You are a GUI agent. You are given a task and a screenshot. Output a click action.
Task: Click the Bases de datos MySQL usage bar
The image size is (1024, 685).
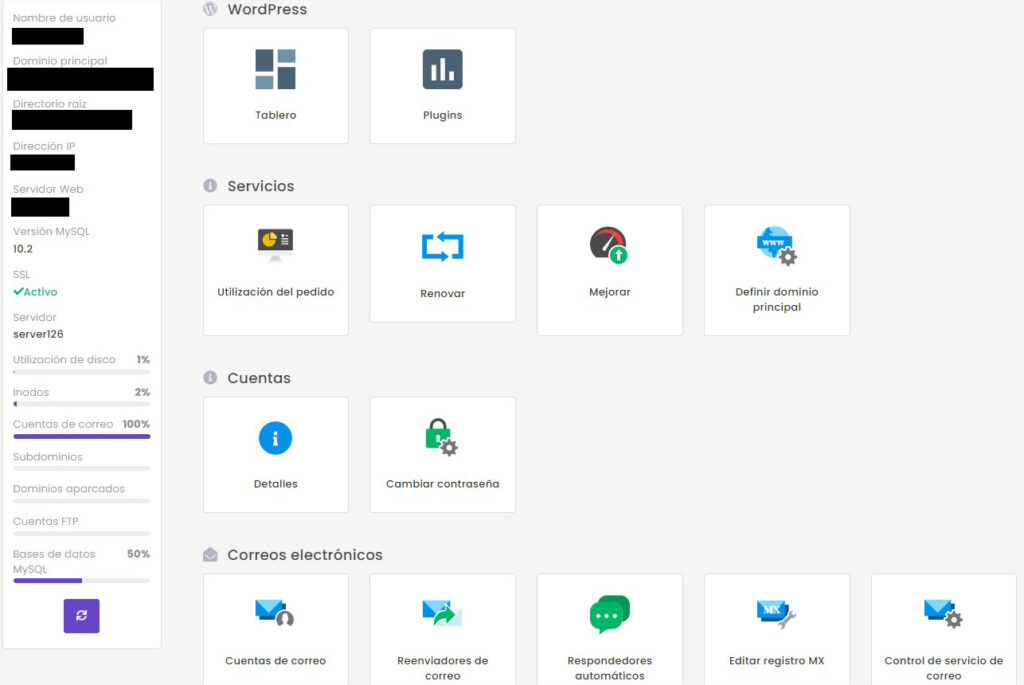click(81, 580)
